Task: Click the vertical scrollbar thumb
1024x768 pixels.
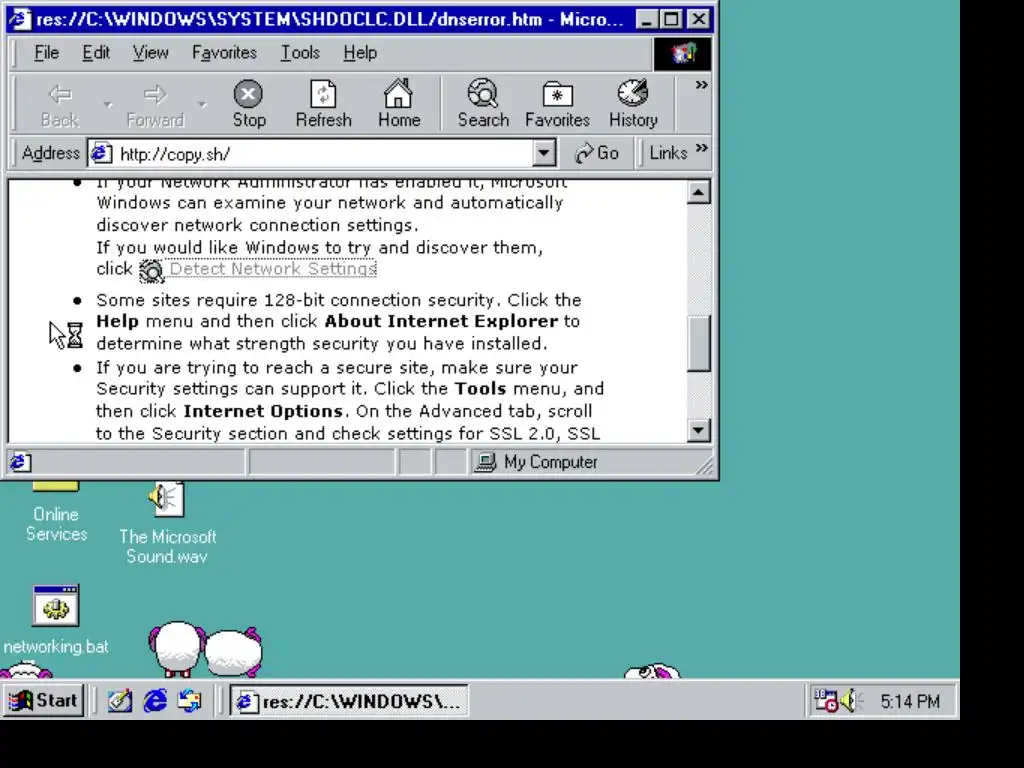Action: (x=699, y=344)
